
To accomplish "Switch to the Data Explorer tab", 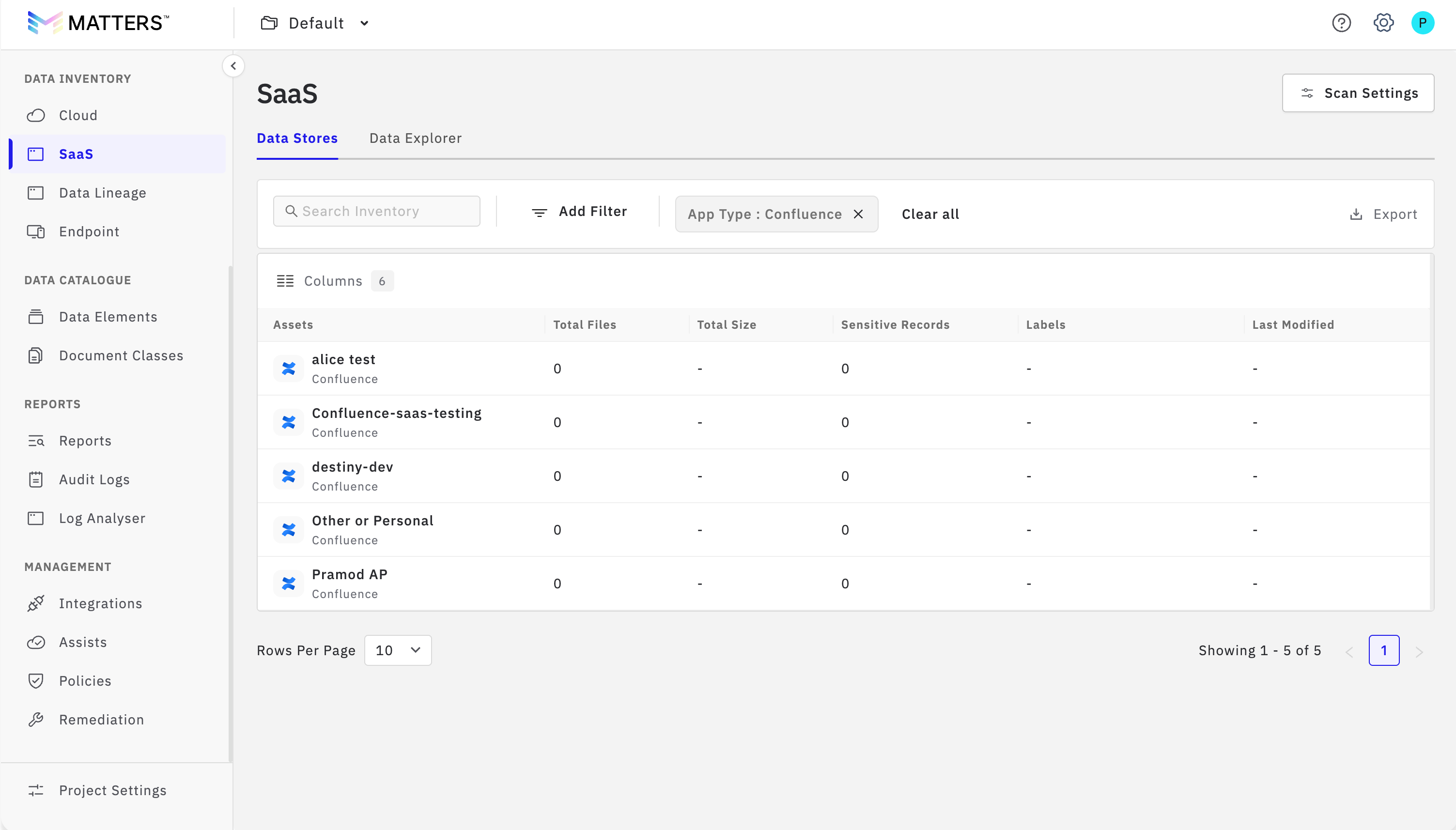I will (x=416, y=138).
